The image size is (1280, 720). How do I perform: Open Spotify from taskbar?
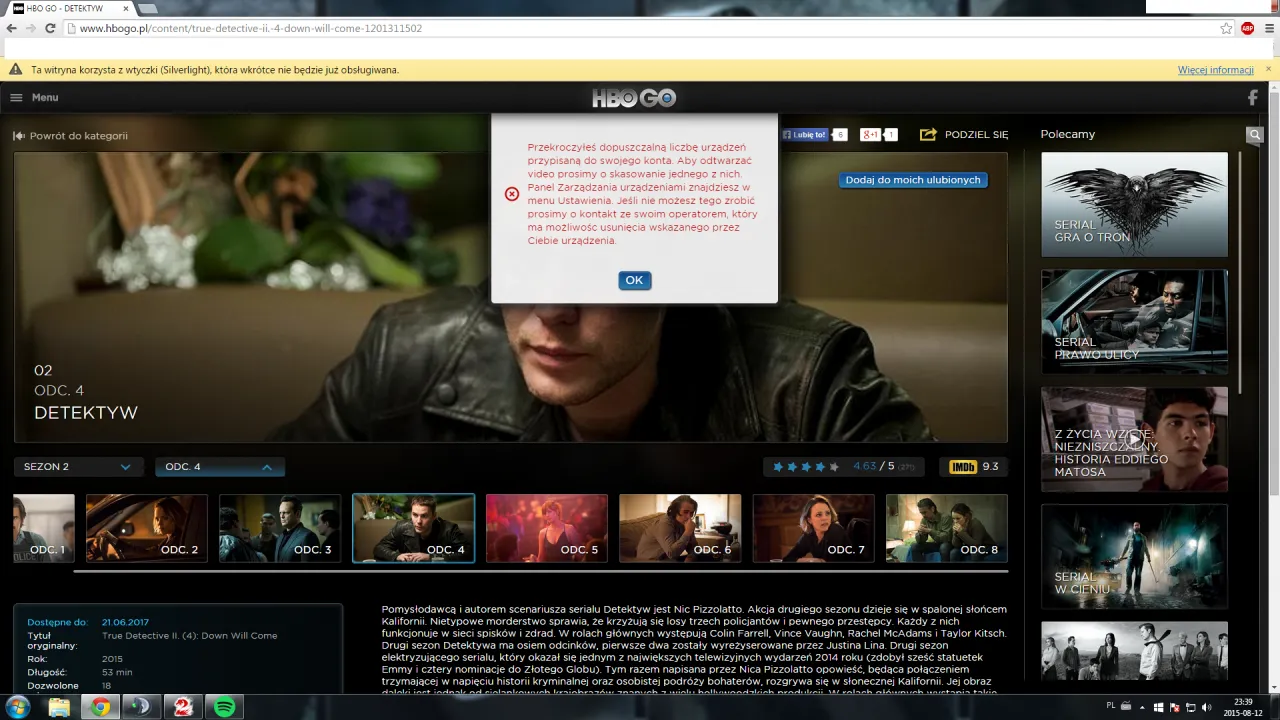[x=225, y=707]
